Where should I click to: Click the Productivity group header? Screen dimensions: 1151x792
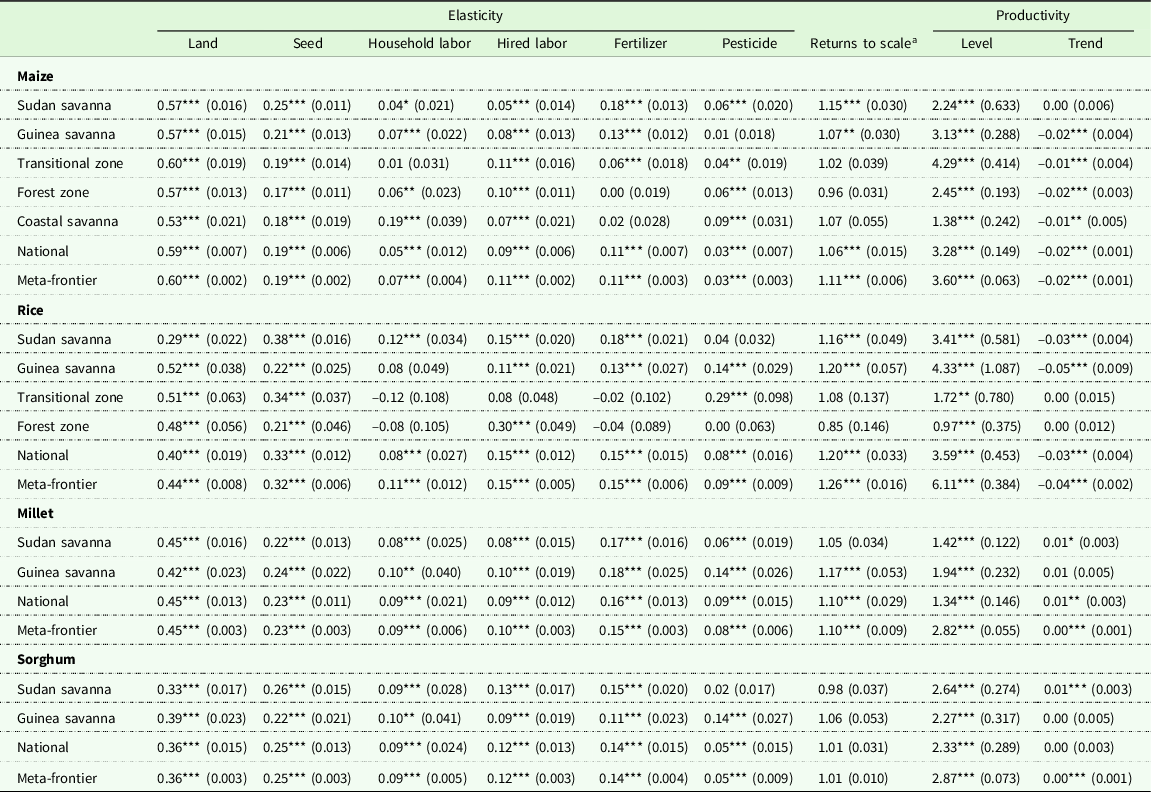[1032, 16]
